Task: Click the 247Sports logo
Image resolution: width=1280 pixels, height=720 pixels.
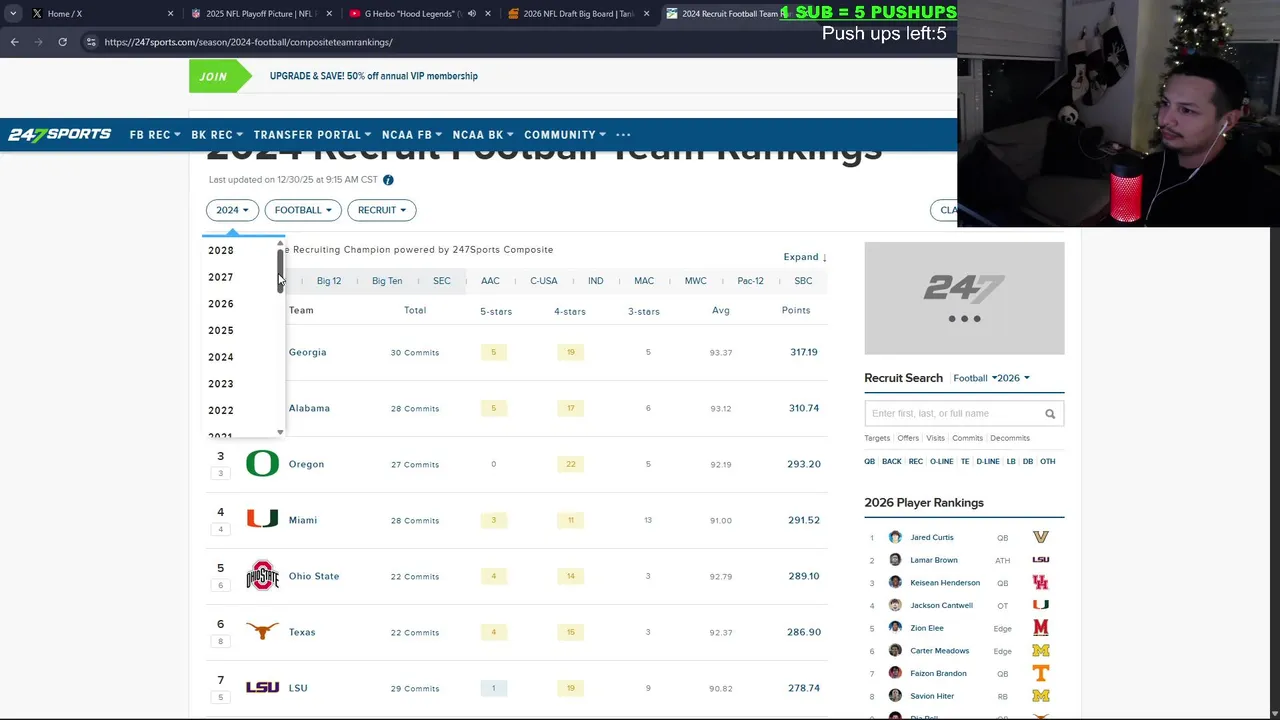Action: [x=60, y=135]
